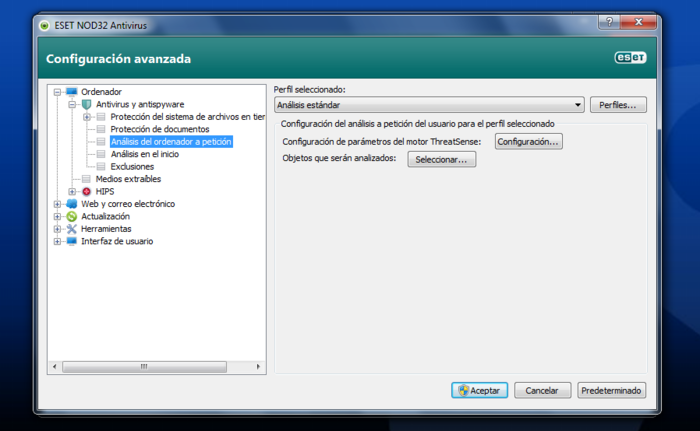Expand the HIPS tree node
This screenshot has width=700, height=431.
pyautogui.click(x=72, y=192)
